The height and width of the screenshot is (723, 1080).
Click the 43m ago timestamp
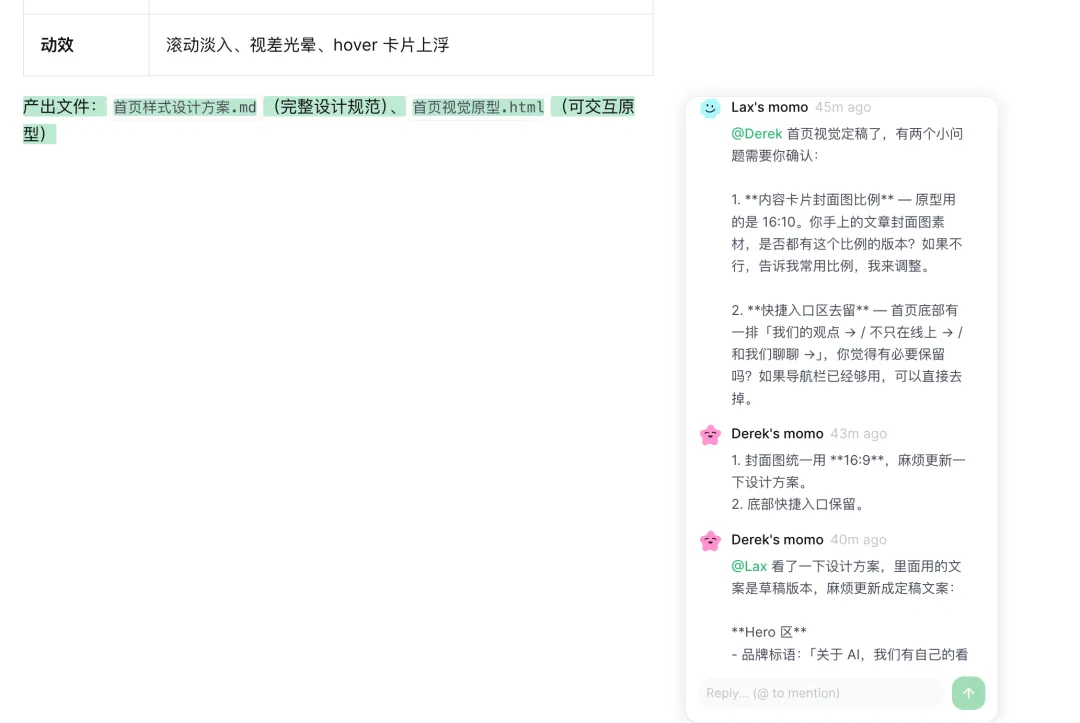(858, 434)
